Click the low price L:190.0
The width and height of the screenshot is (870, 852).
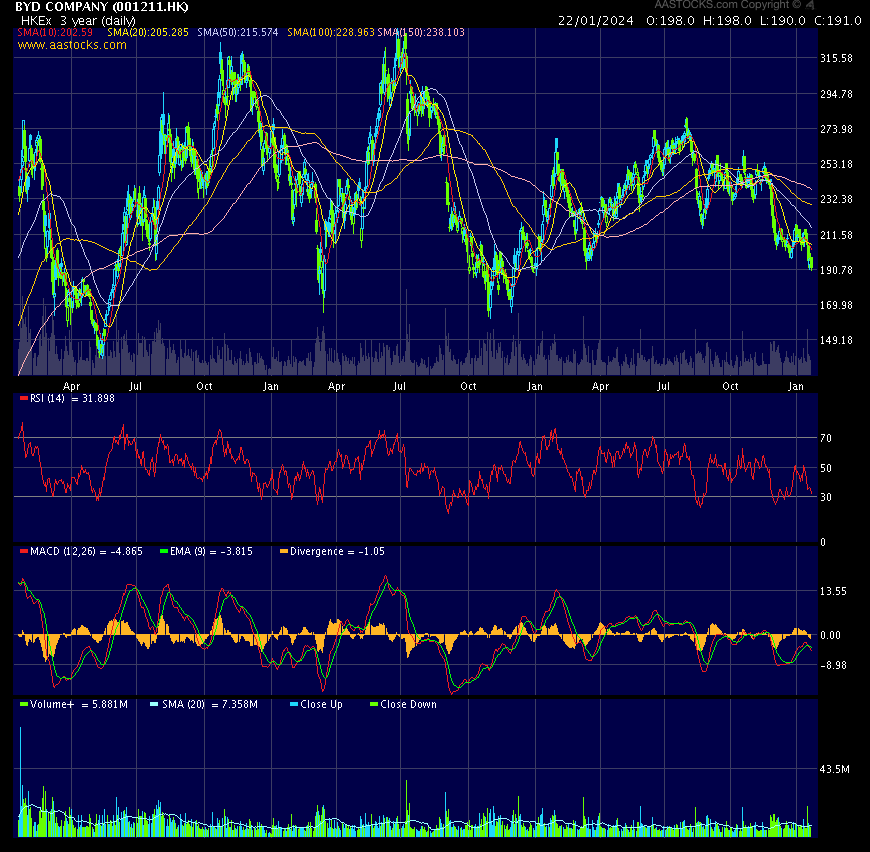[x=782, y=21]
